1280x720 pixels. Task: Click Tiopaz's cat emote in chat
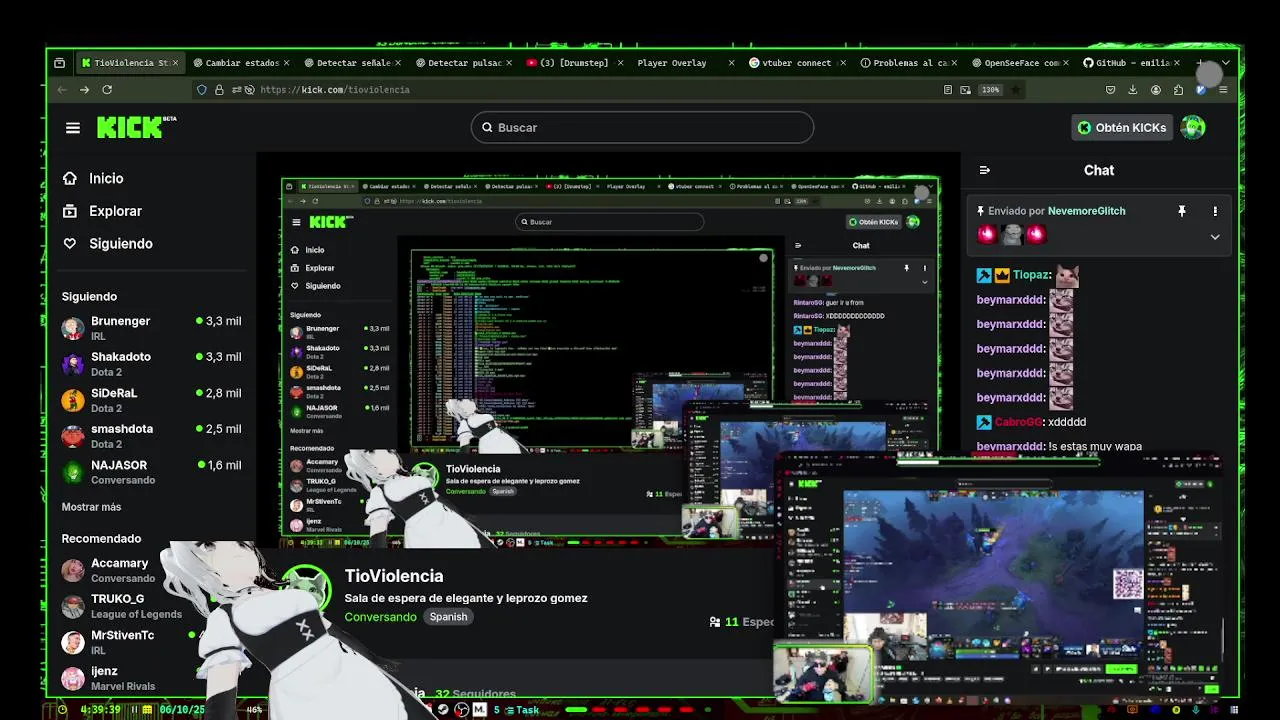pyautogui.click(x=1067, y=275)
